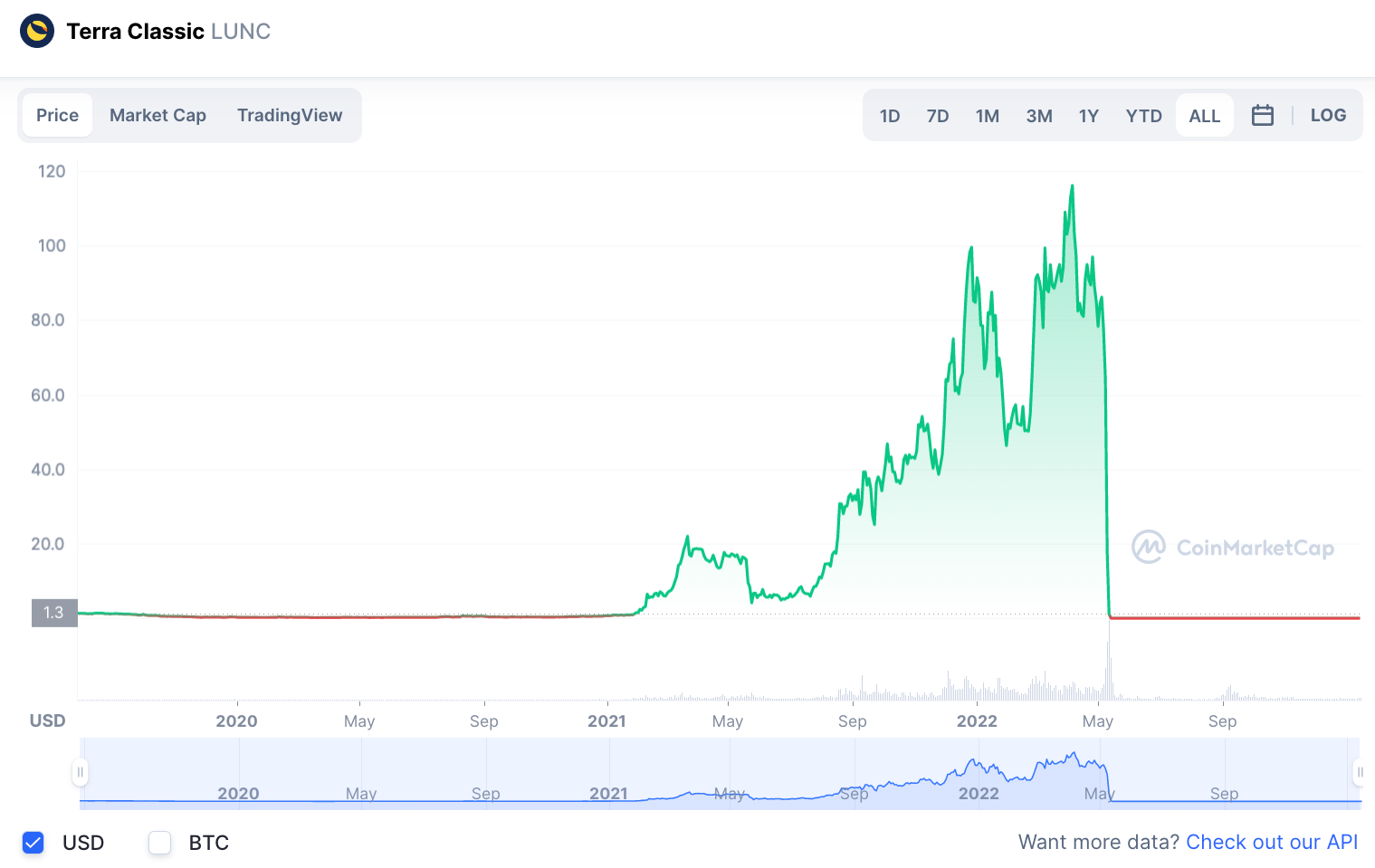Viewport: 1375px width, 868px height.
Task: Select the ALL time range
Action: click(x=1205, y=116)
